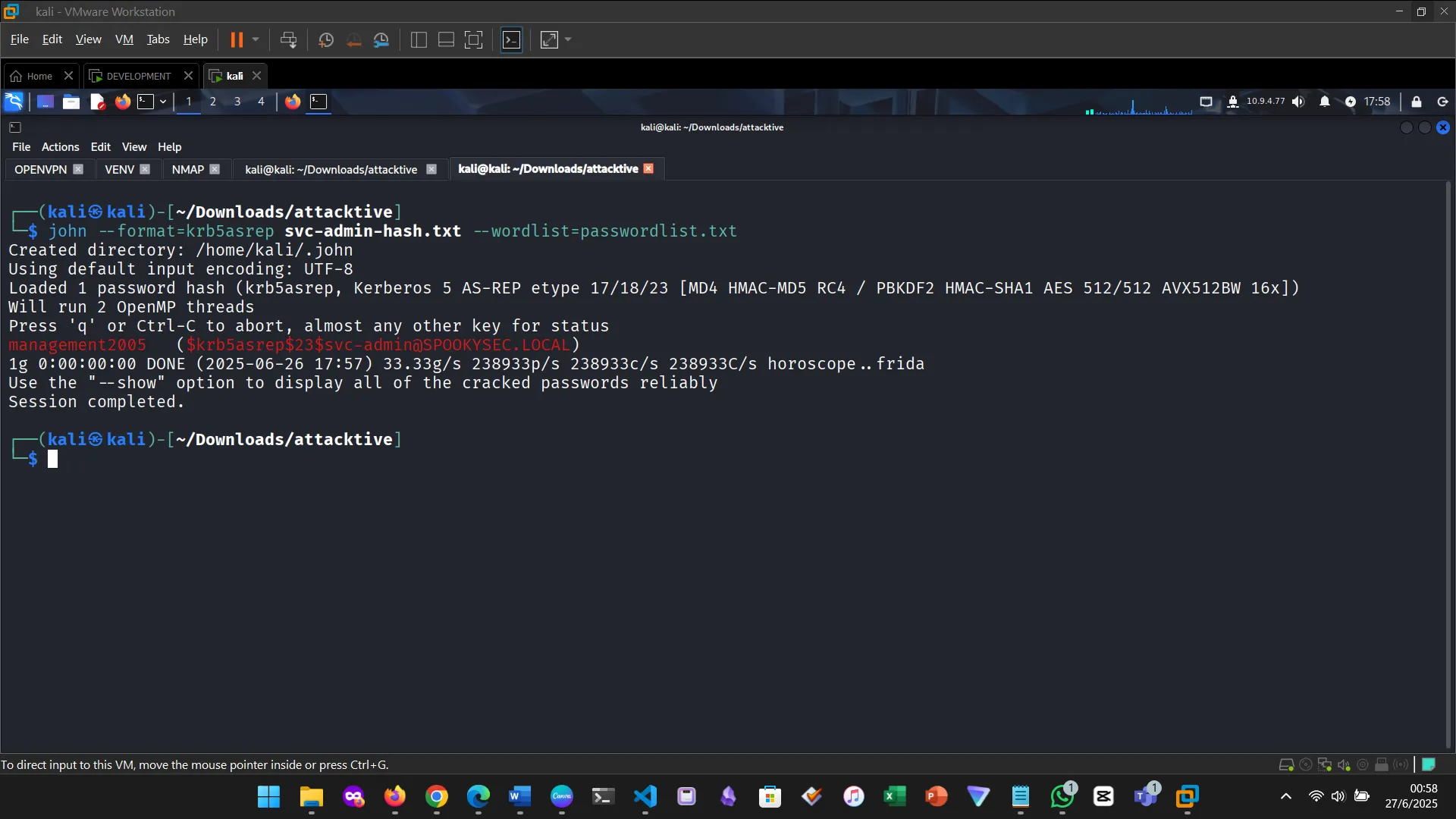Open the file manager from the panel
This screenshot has height=819, width=1456.
(71, 102)
